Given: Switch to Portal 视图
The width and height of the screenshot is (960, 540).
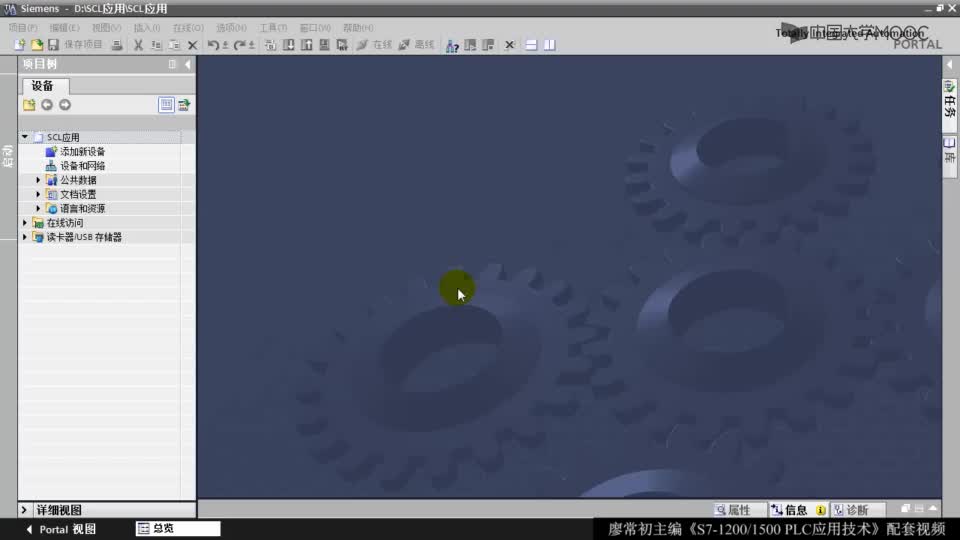Looking at the screenshot, I should click(62, 529).
